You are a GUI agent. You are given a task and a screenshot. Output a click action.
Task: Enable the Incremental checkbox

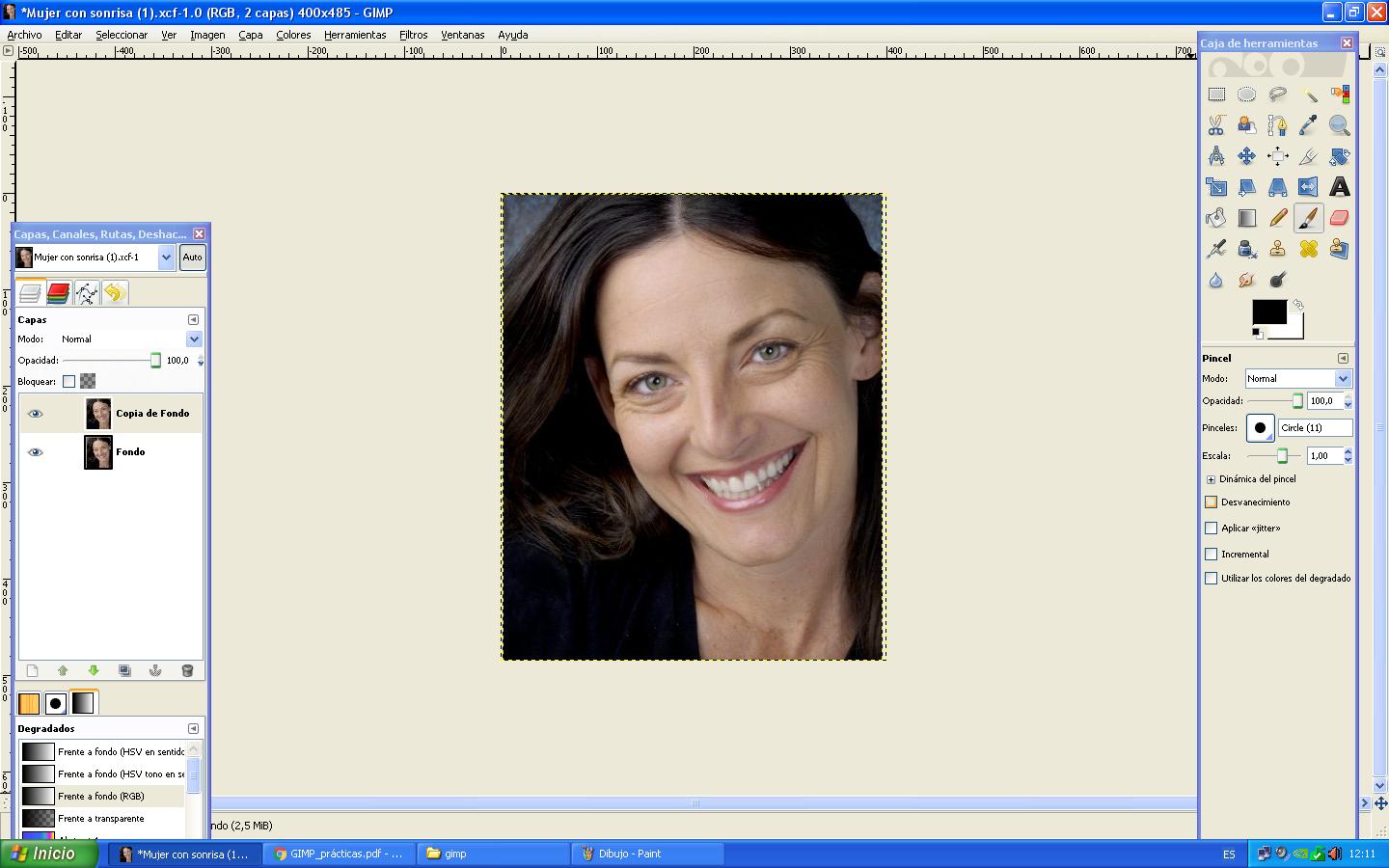tap(1212, 555)
